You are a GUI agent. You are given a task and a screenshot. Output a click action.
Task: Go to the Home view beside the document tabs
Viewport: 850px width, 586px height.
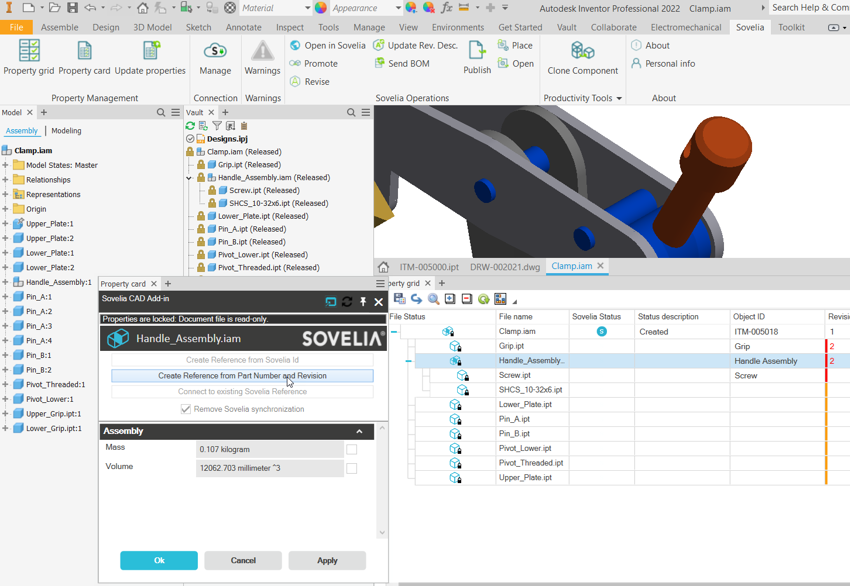tap(383, 267)
